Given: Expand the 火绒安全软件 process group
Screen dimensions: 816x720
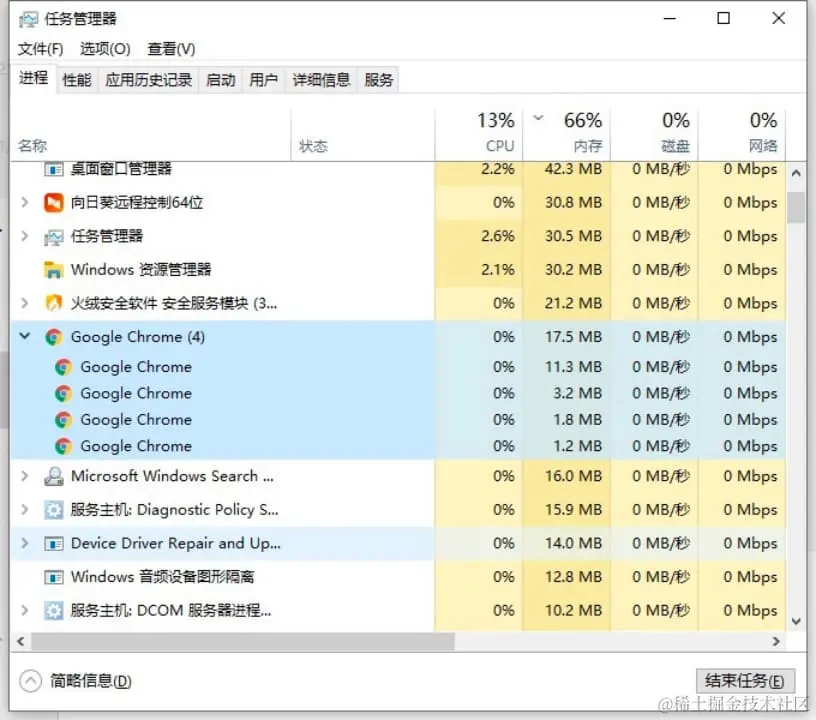Looking at the screenshot, I should (24, 303).
